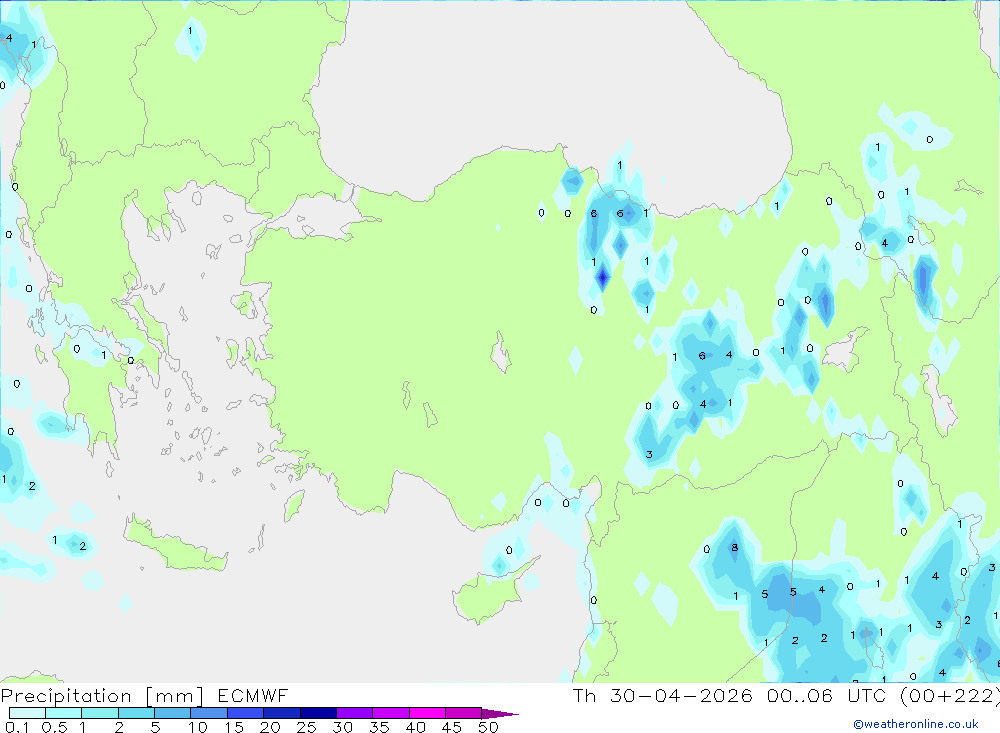Click the legend label '30'

tap(342, 727)
